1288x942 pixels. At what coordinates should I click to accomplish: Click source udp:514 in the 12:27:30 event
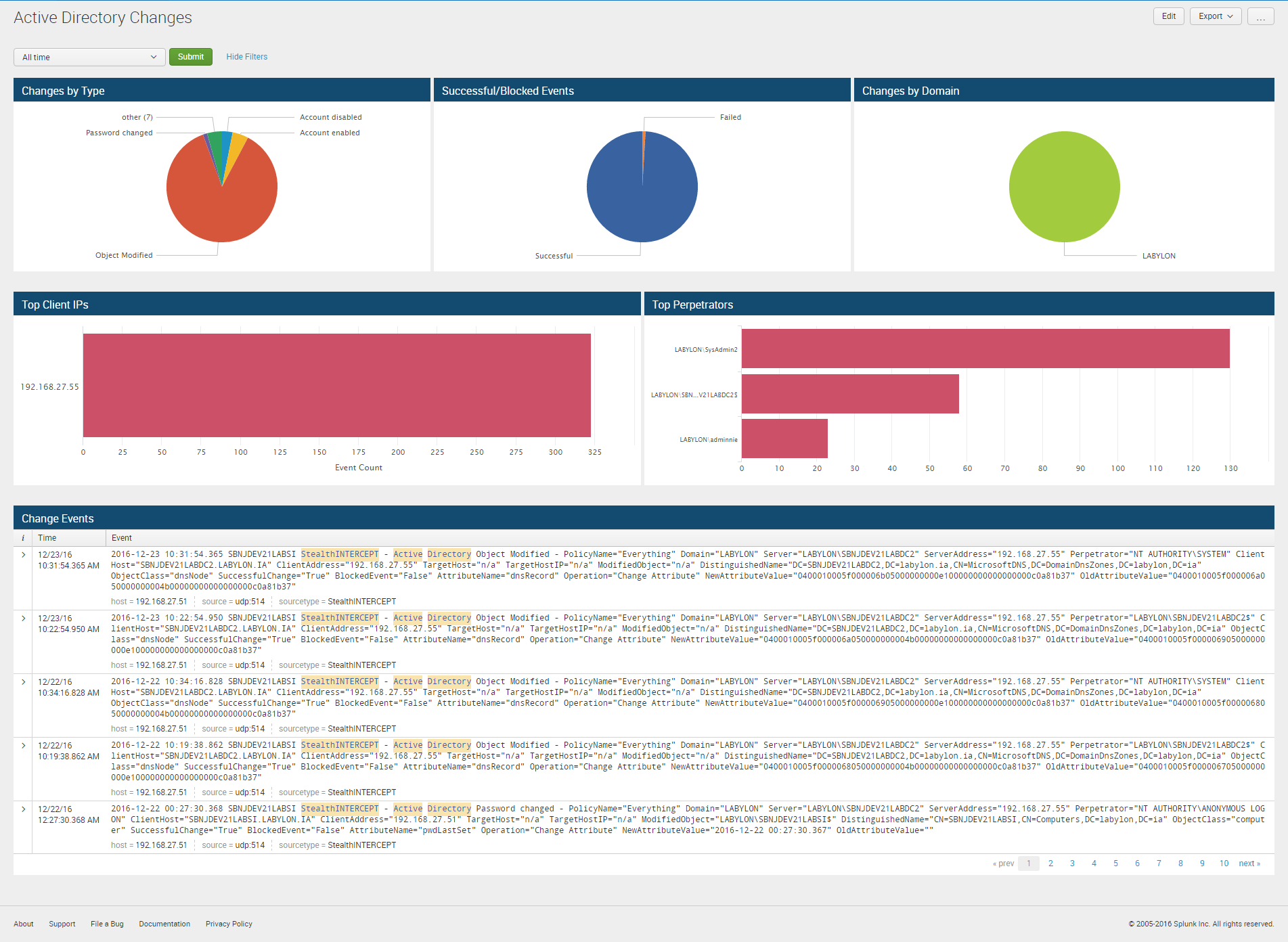click(250, 845)
